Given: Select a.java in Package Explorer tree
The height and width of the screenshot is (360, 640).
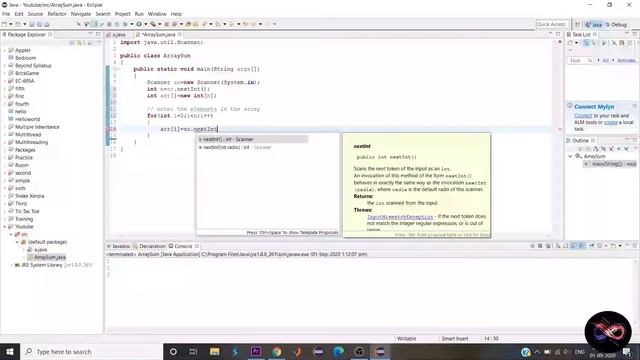Looking at the screenshot, I should (38, 249).
